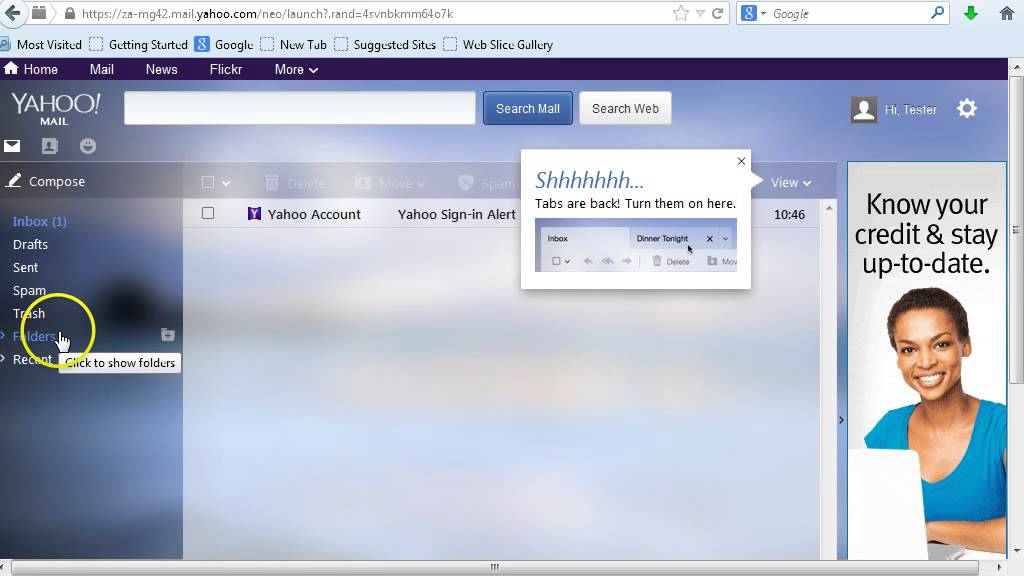Click the pencil Compose icon
Viewport: 1024px width, 576px height.
pos(14,180)
